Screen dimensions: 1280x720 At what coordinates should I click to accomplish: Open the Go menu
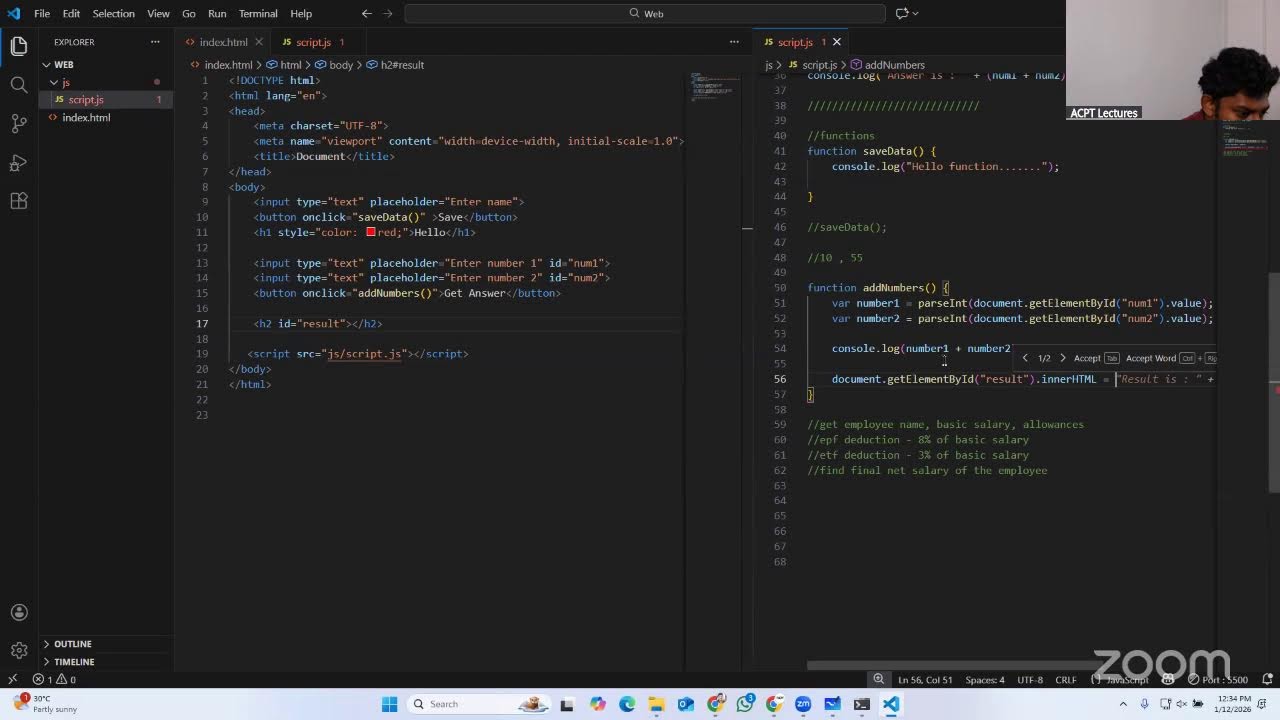tap(189, 13)
